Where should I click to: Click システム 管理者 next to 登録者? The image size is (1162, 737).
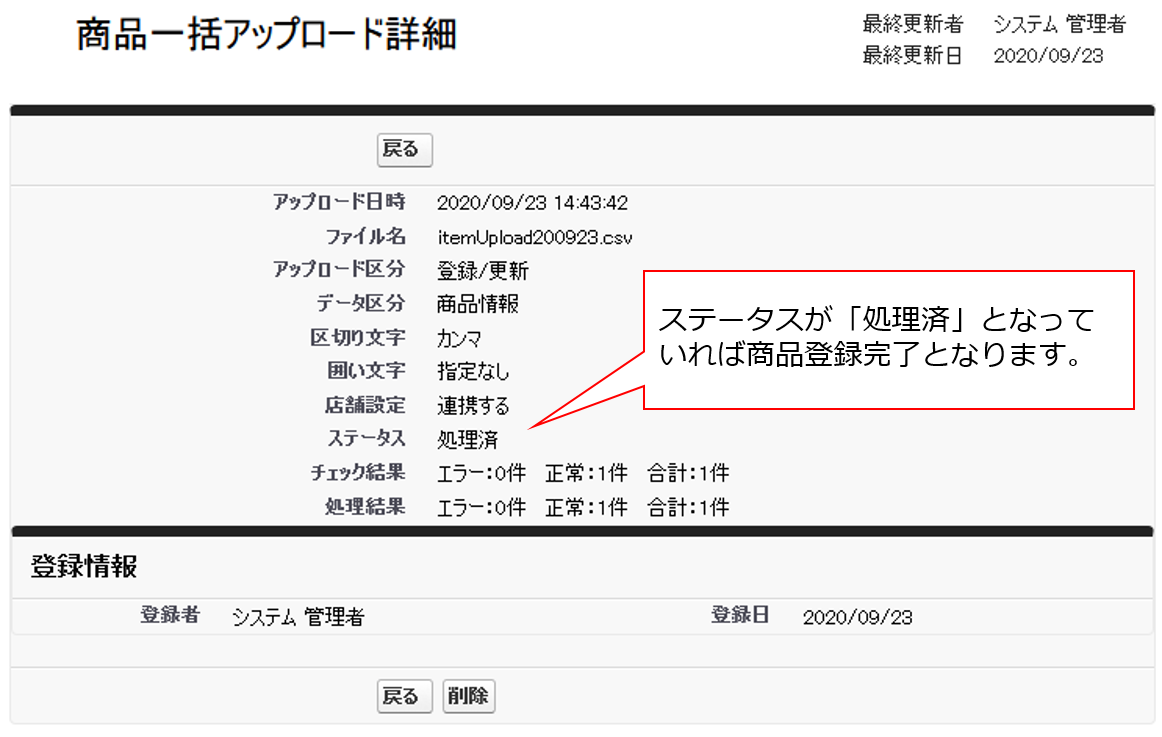[x=298, y=618]
